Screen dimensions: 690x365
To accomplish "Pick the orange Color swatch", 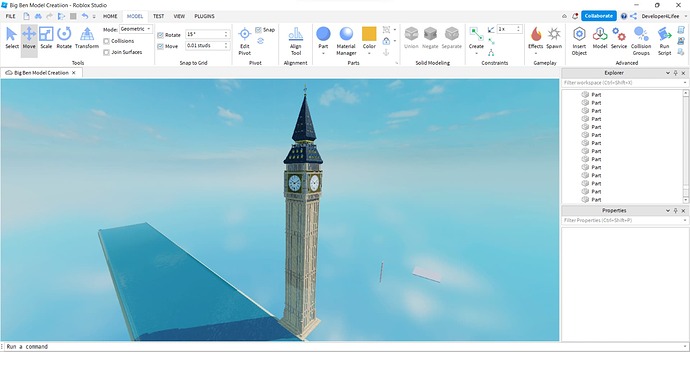I will pyautogui.click(x=369, y=34).
